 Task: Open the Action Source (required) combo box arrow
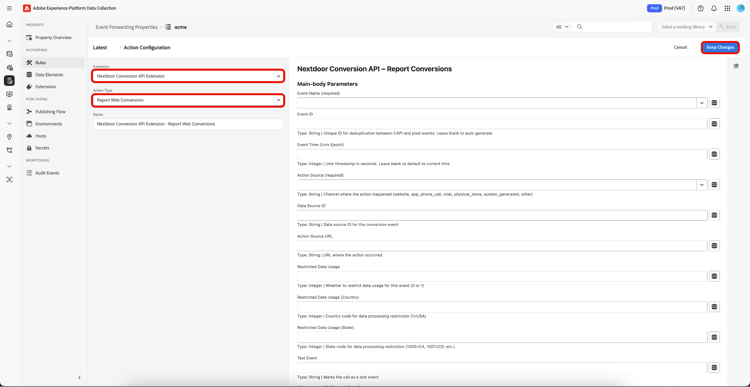pos(702,185)
